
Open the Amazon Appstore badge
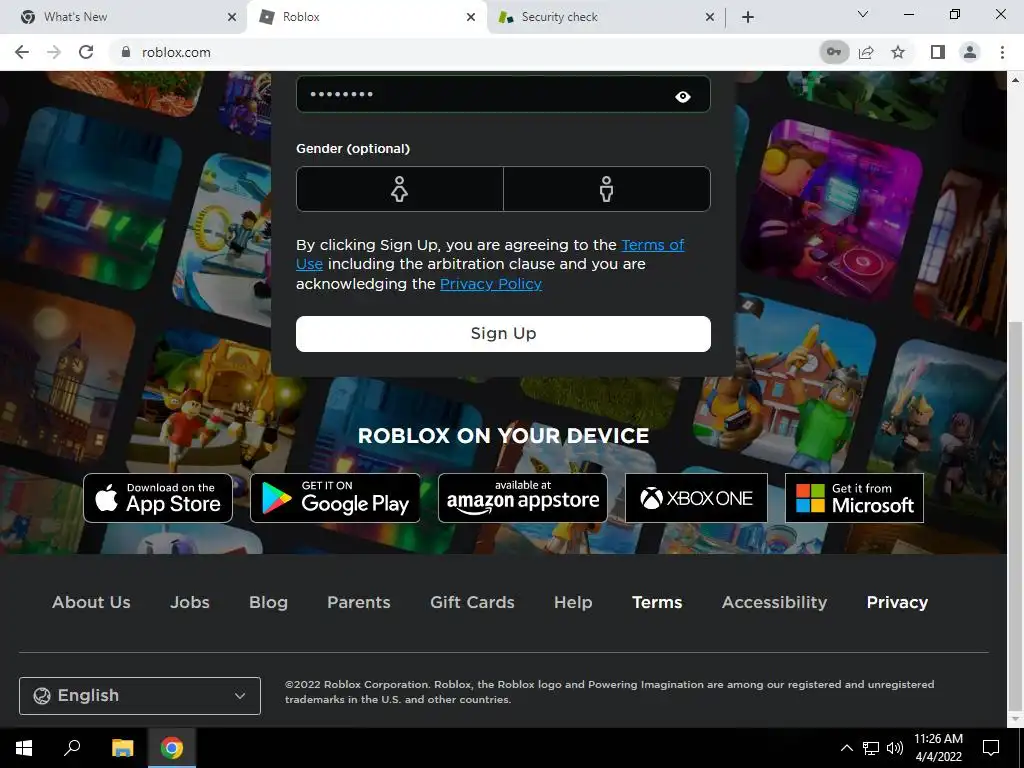tap(522, 498)
